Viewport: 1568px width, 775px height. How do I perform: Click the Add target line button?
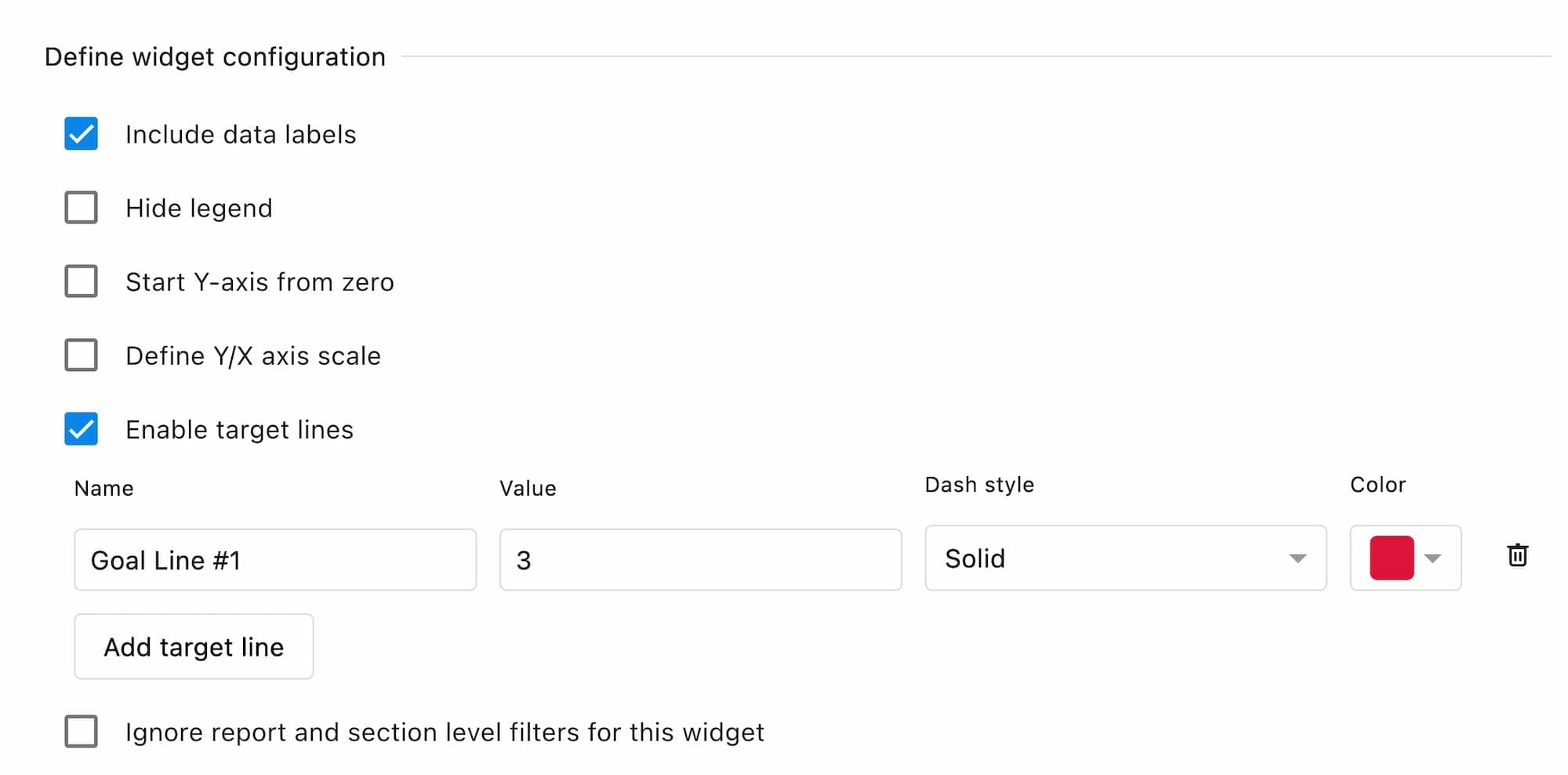click(193, 646)
